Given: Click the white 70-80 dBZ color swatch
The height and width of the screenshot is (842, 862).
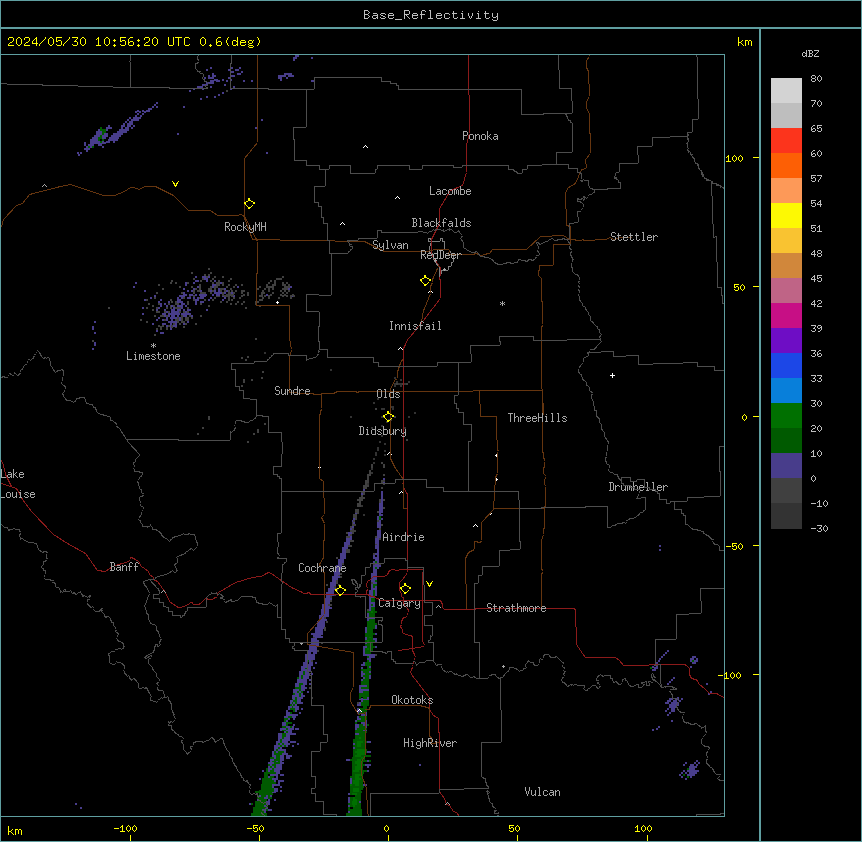Looking at the screenshot, I should click(786, 90).
